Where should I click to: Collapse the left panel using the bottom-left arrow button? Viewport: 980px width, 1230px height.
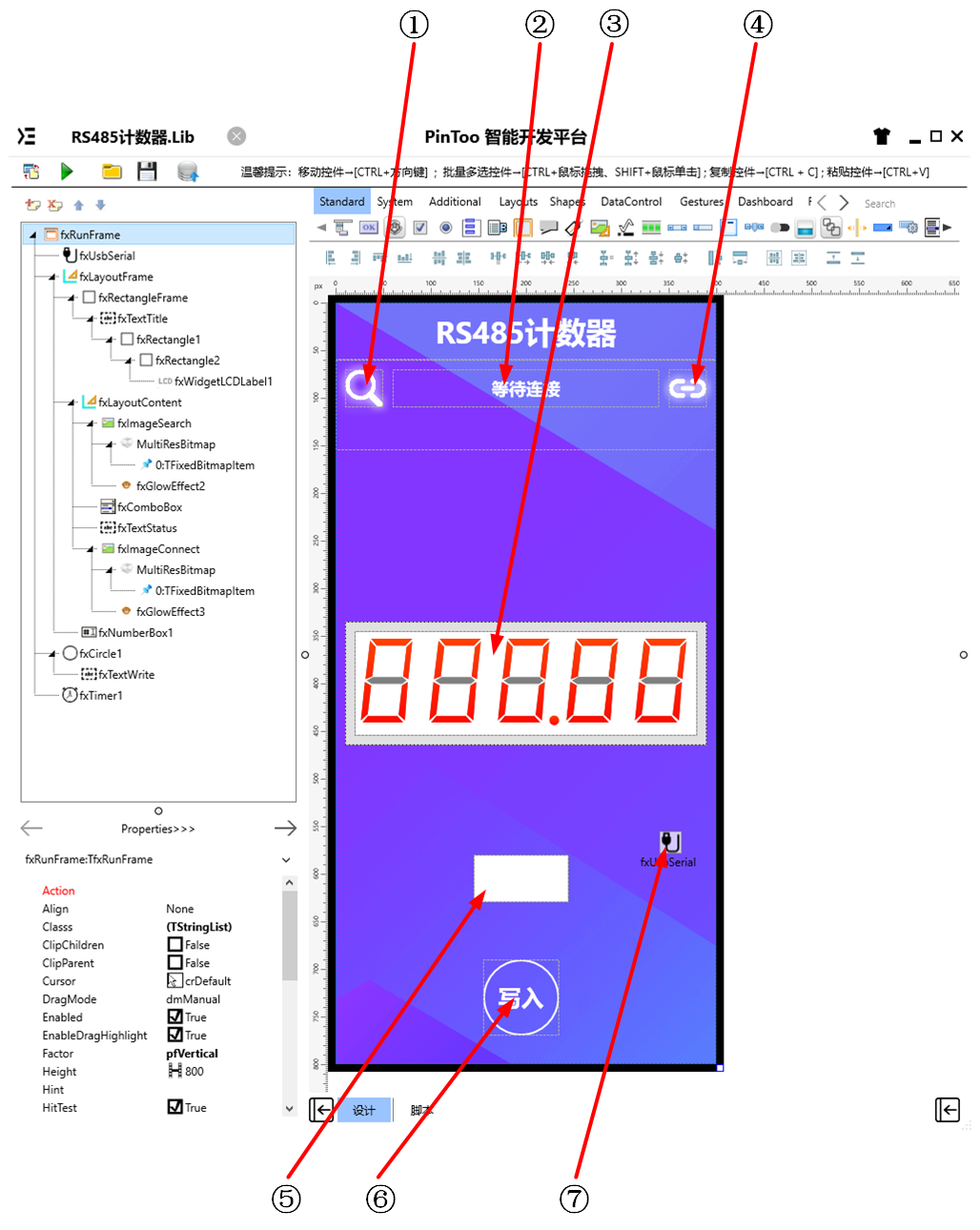click(x=321, y=1110)
